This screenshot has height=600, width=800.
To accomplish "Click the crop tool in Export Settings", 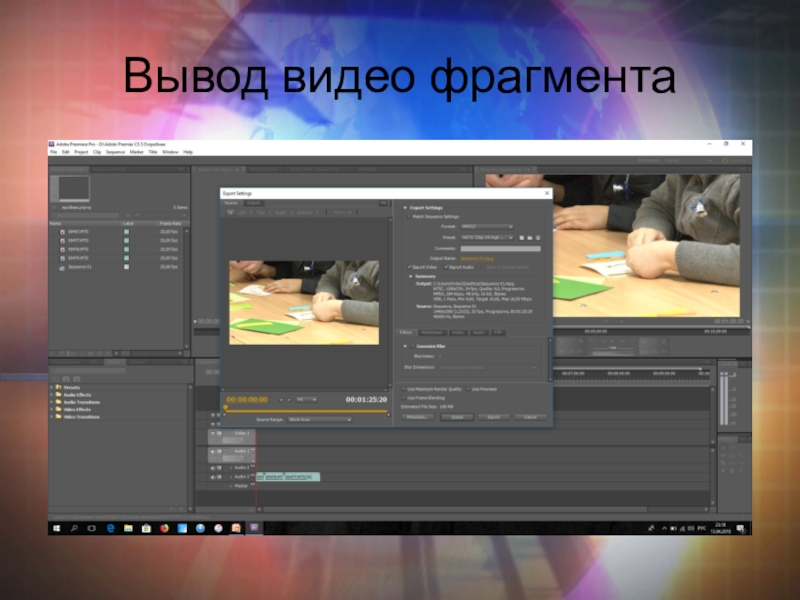I will [x=230, y=212].
